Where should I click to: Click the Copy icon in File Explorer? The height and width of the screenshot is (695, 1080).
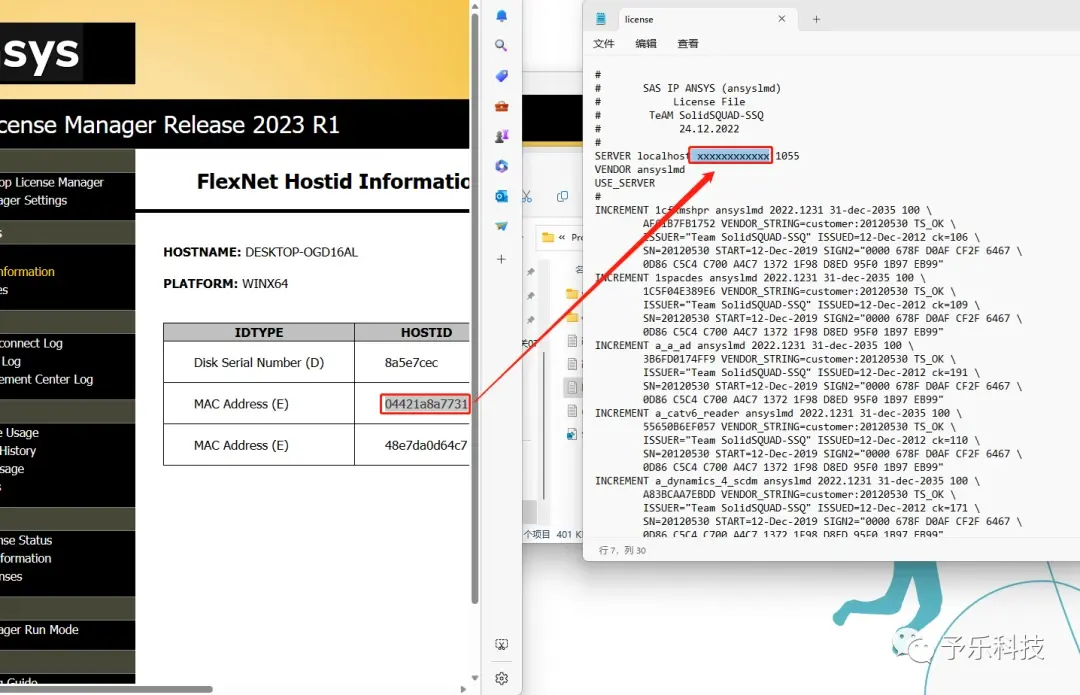[x=563, y=197]
